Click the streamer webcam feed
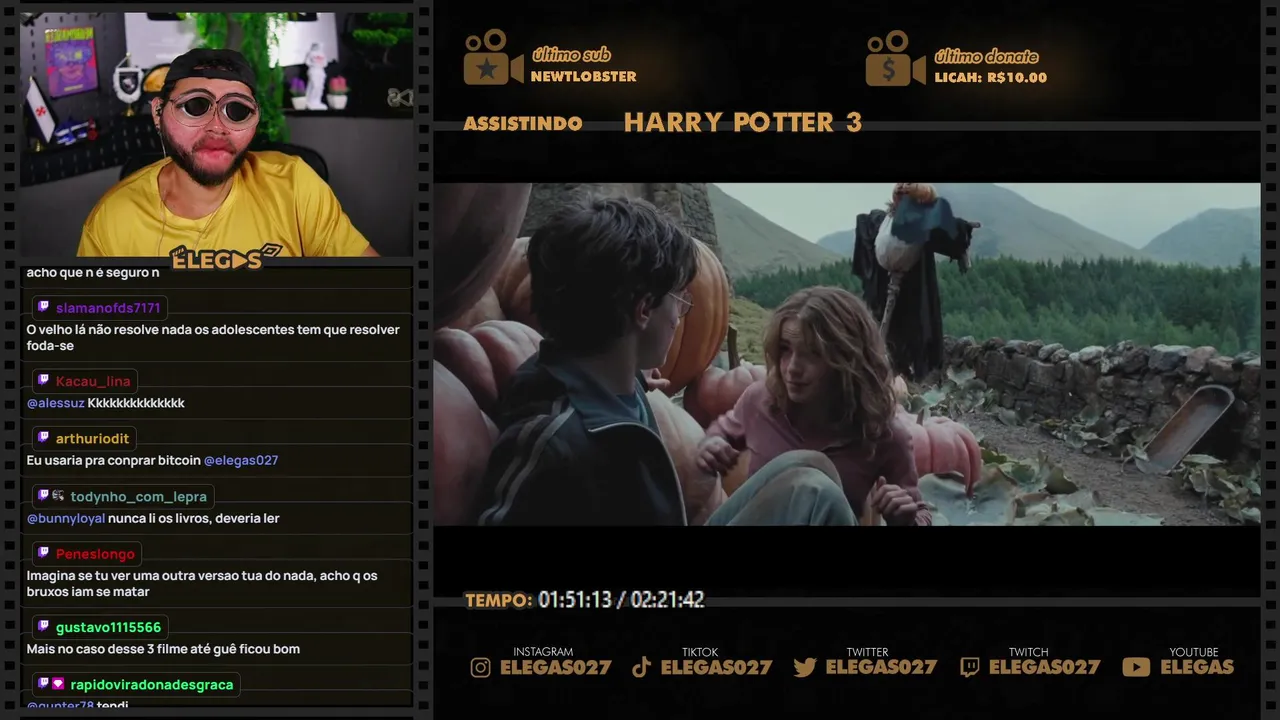The height and width of the screenshot is (720, 1280). 216,135
